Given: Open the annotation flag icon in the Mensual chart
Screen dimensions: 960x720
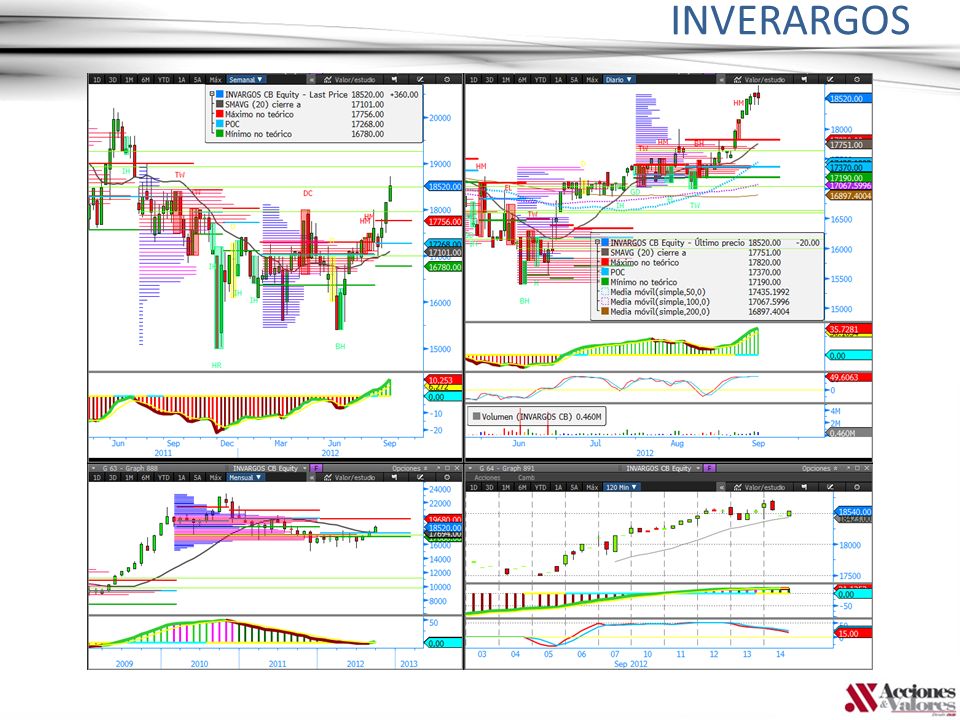Looking at the screenshot, I should 394,478.
